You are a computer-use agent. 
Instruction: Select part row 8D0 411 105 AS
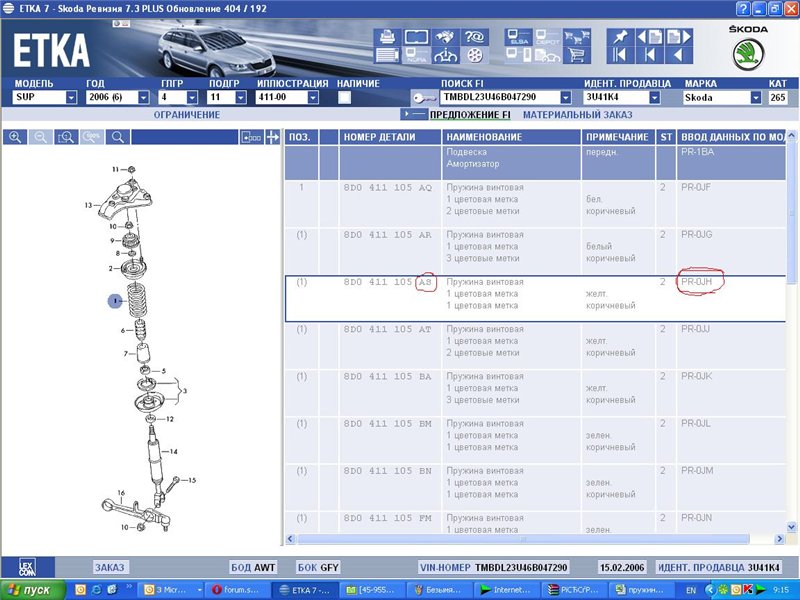pyautogui.click(x=535, y=298)
